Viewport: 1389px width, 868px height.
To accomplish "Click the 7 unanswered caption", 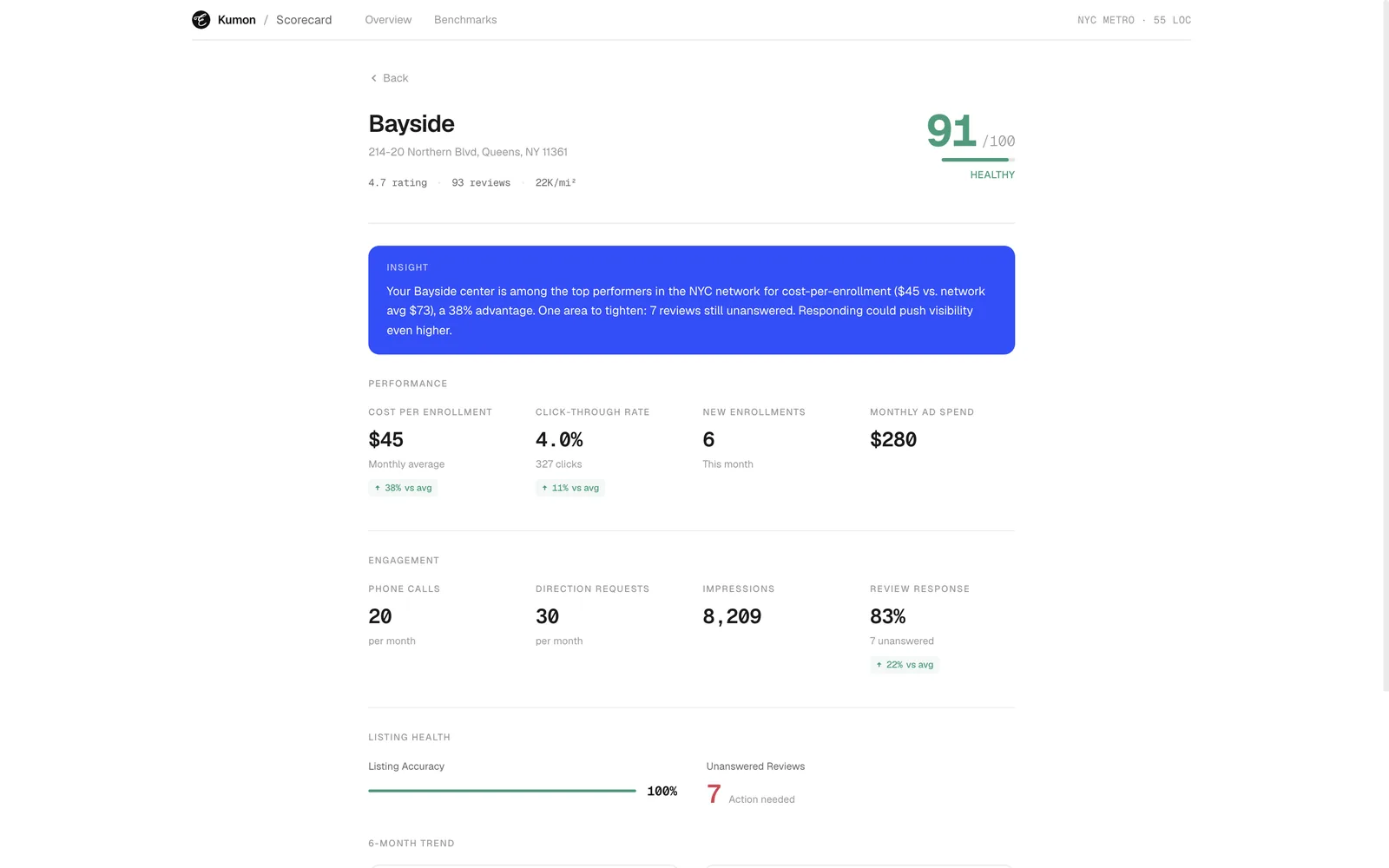I will click(902, 641).
